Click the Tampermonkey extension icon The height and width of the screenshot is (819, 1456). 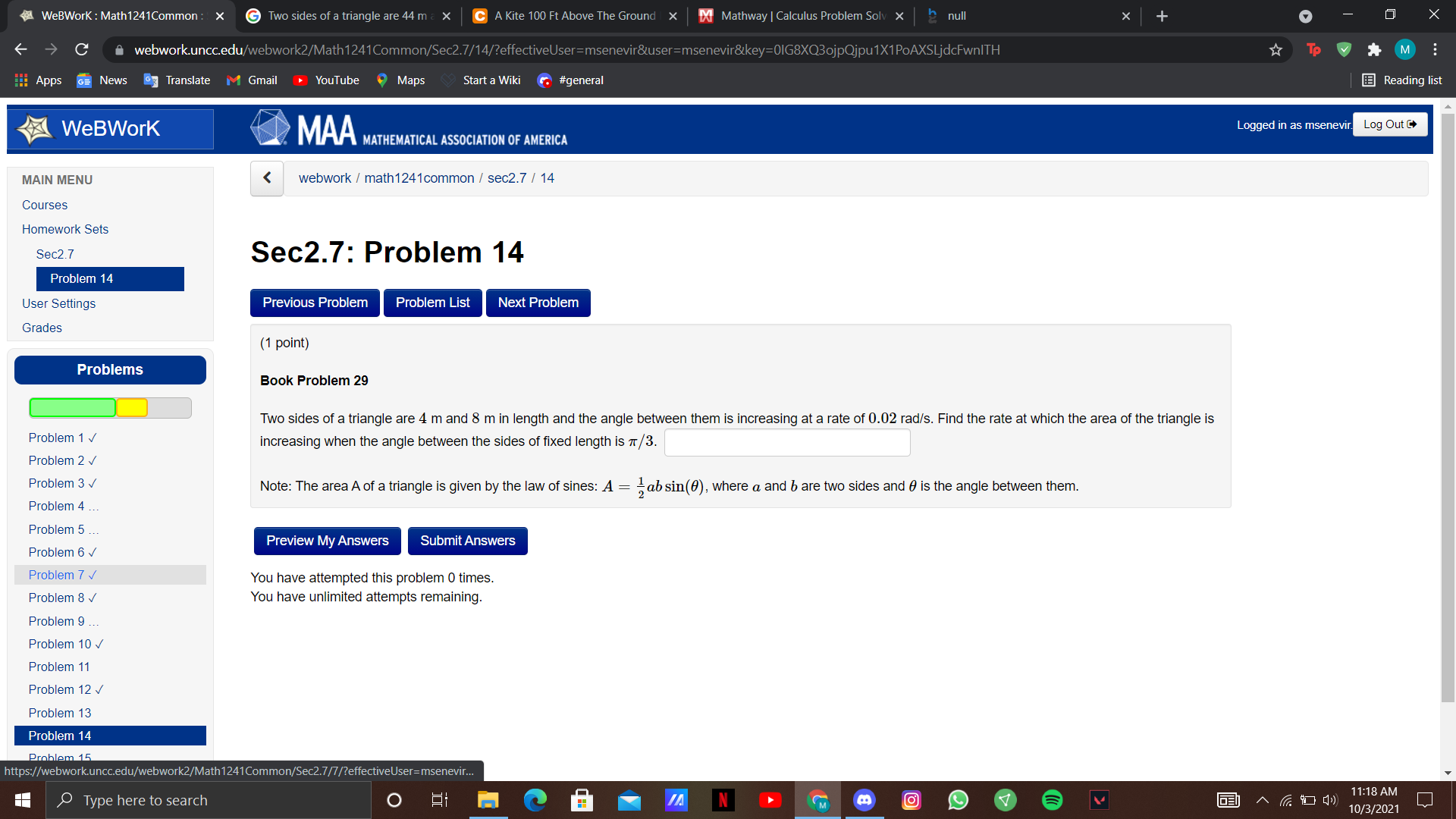click(x=1314, y=49)
